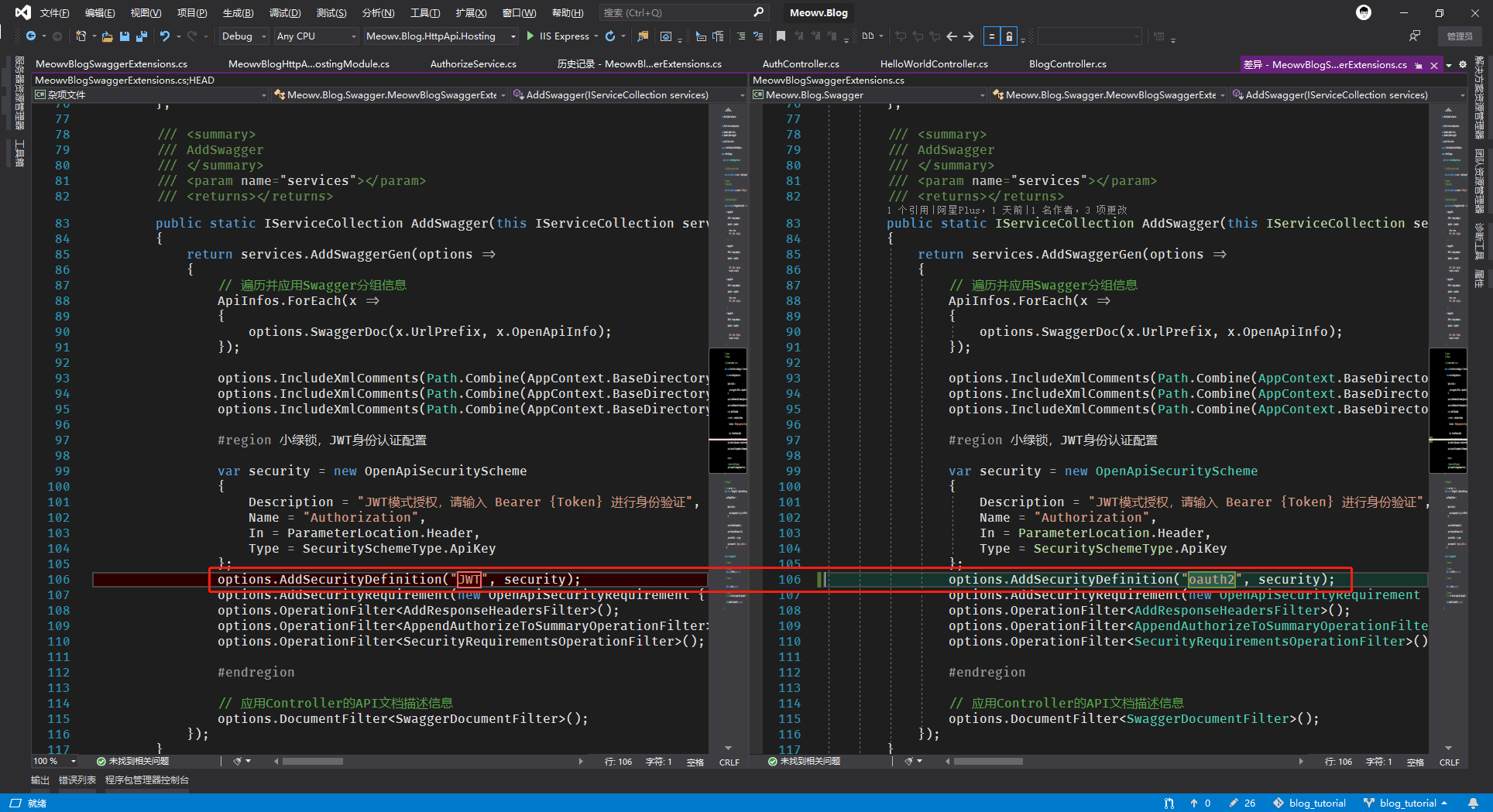Open the 调试(D) menu

[x=284, y=13]
